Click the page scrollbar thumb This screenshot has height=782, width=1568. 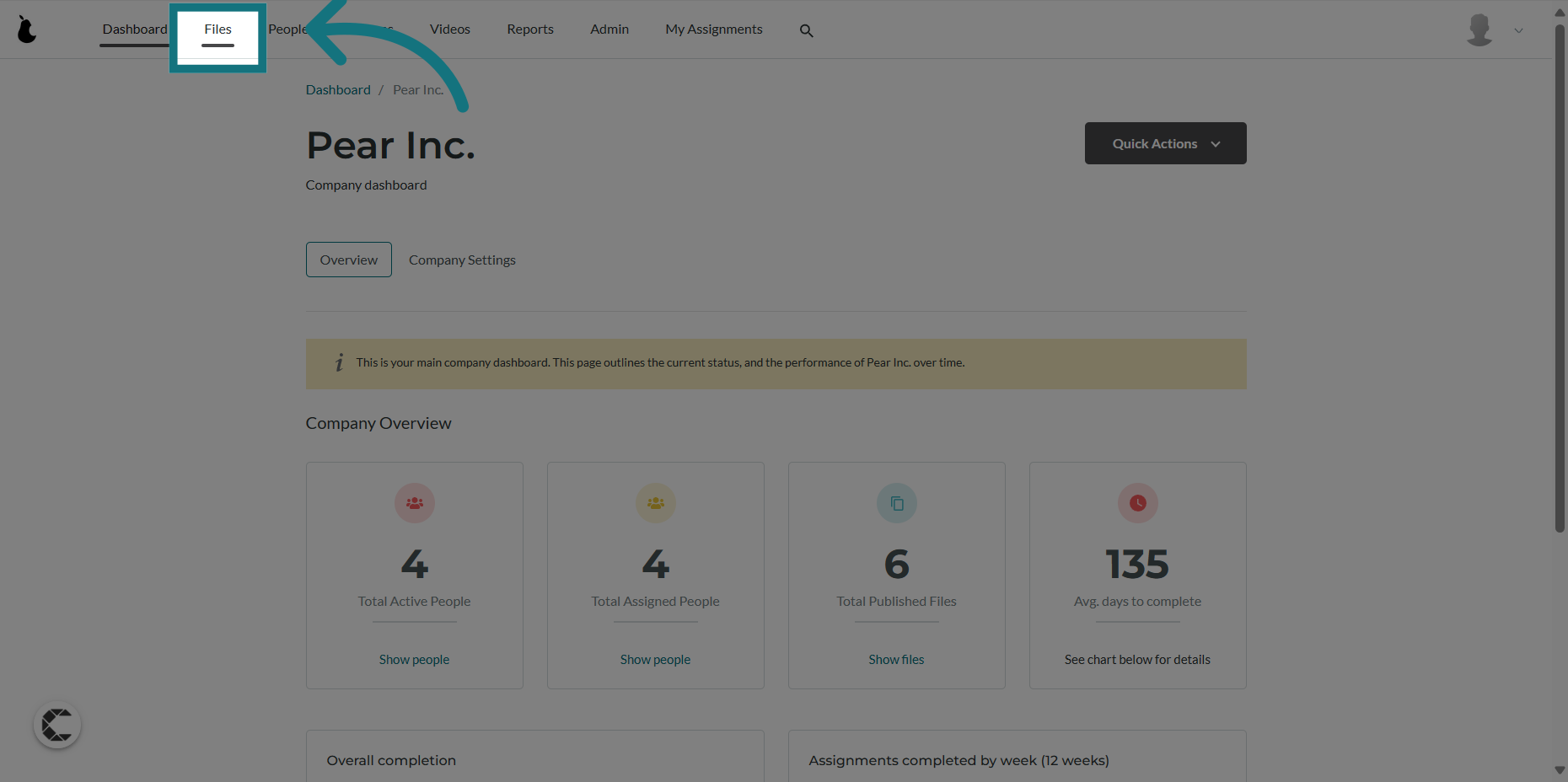tap(1560, 278)
